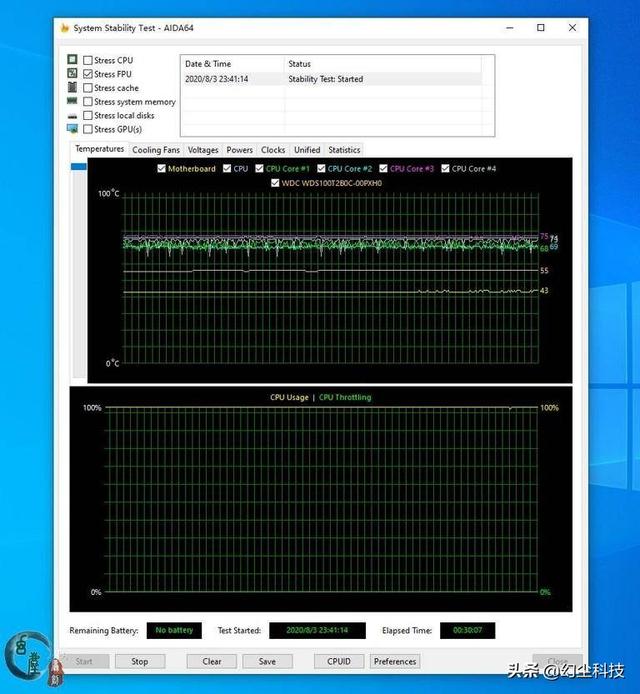Toggle the CPU Core #4 checkbox

coord(445,168)
